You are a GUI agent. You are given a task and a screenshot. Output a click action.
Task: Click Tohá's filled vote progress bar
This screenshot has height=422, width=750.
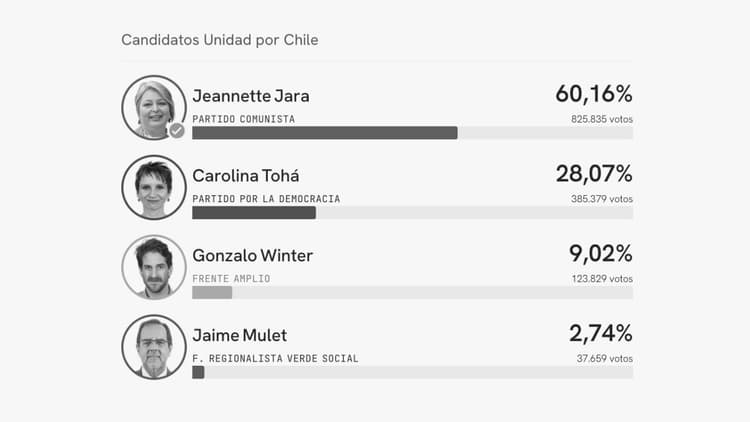pos(254,213)
